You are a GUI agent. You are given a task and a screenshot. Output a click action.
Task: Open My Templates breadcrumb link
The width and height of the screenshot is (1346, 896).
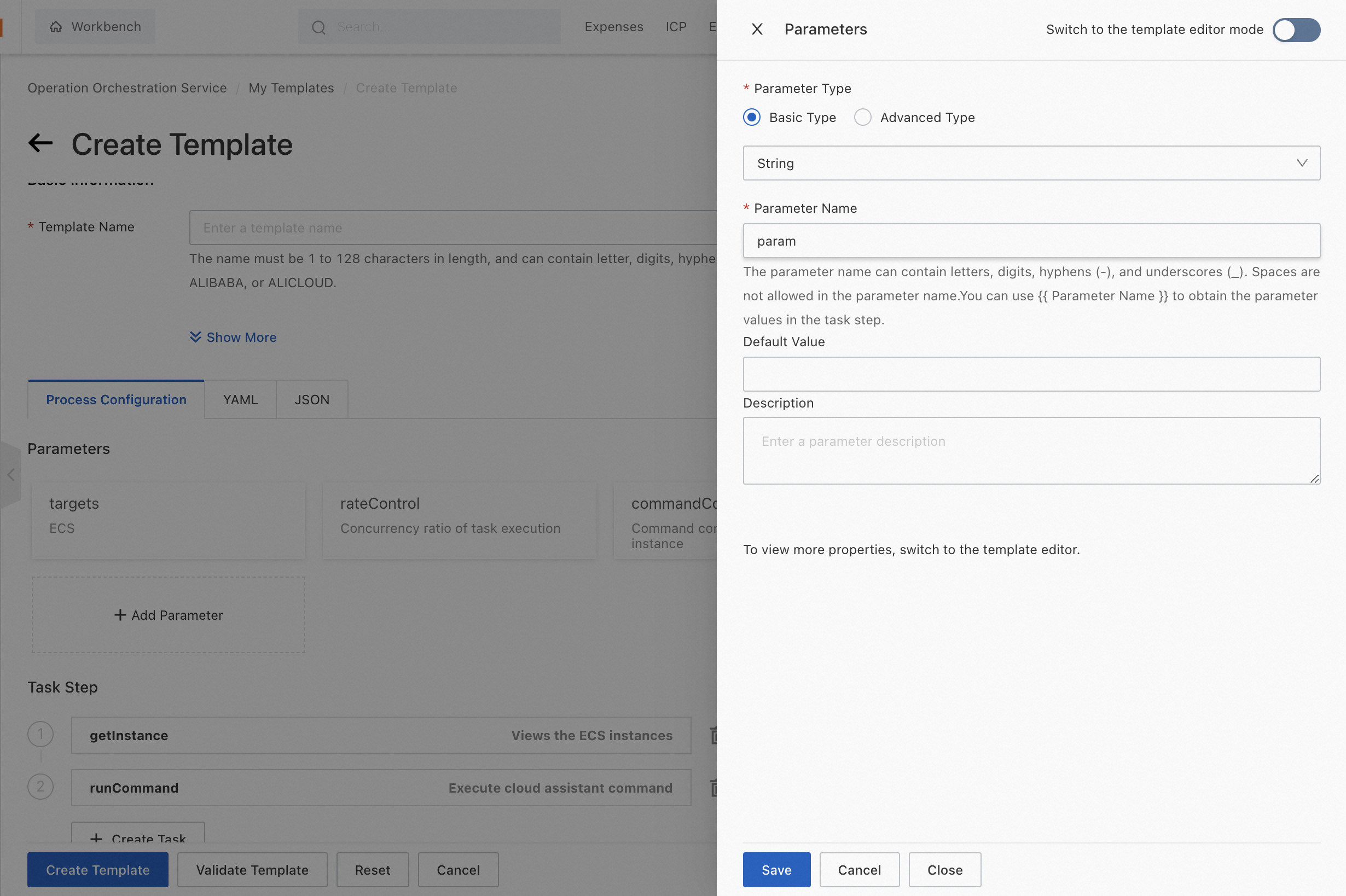[291, 88]
